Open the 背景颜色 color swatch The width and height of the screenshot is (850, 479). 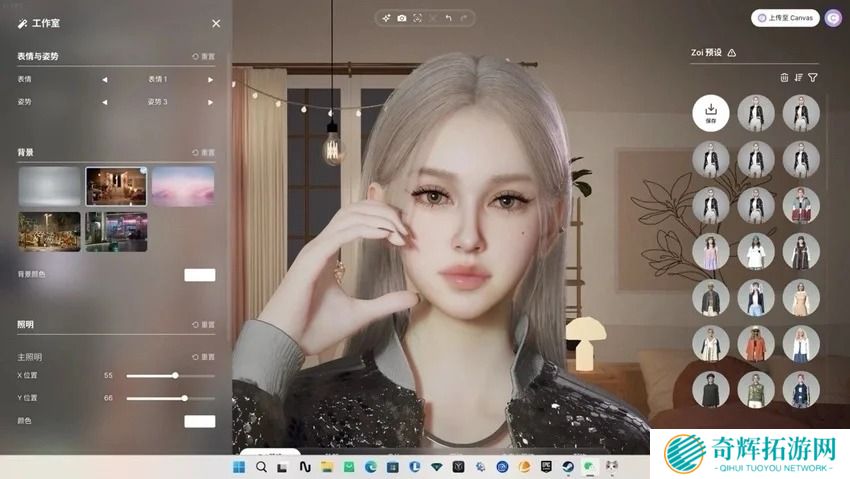pos(199,275)
